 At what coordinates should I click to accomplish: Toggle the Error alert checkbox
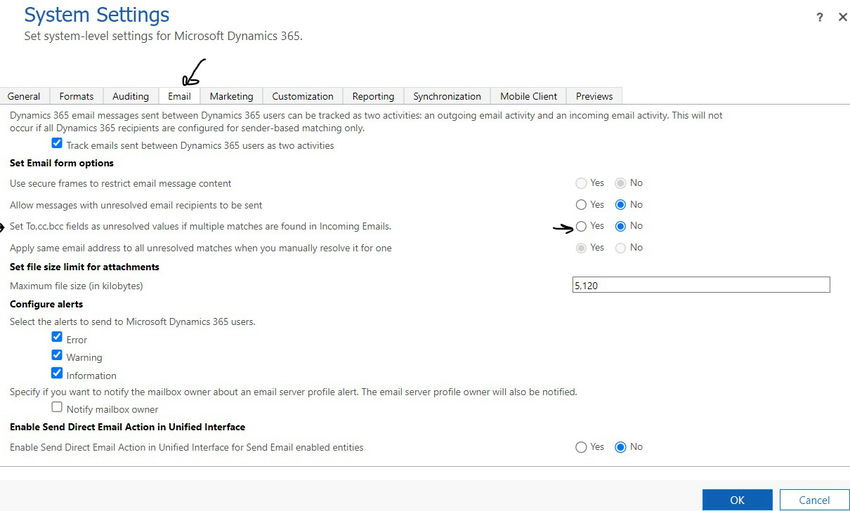(x=57, y=337)
